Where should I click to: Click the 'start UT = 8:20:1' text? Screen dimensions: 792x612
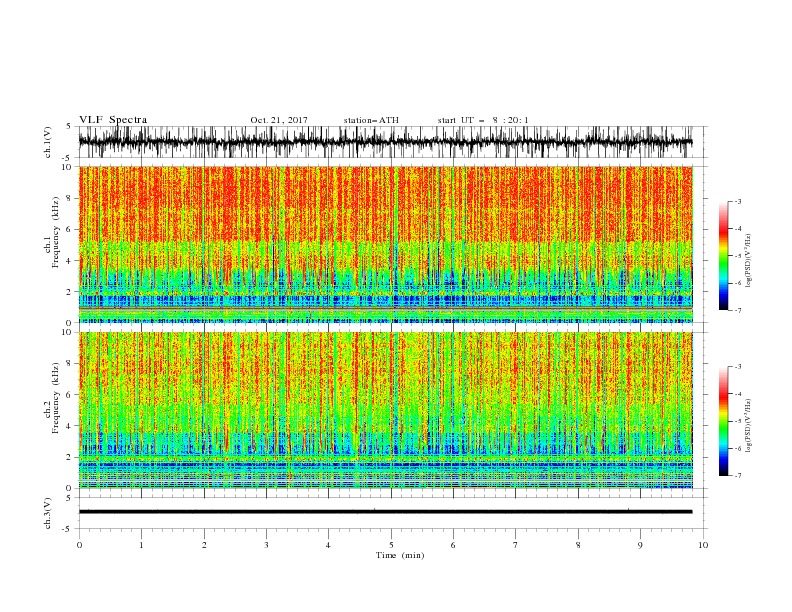(483, 120)
